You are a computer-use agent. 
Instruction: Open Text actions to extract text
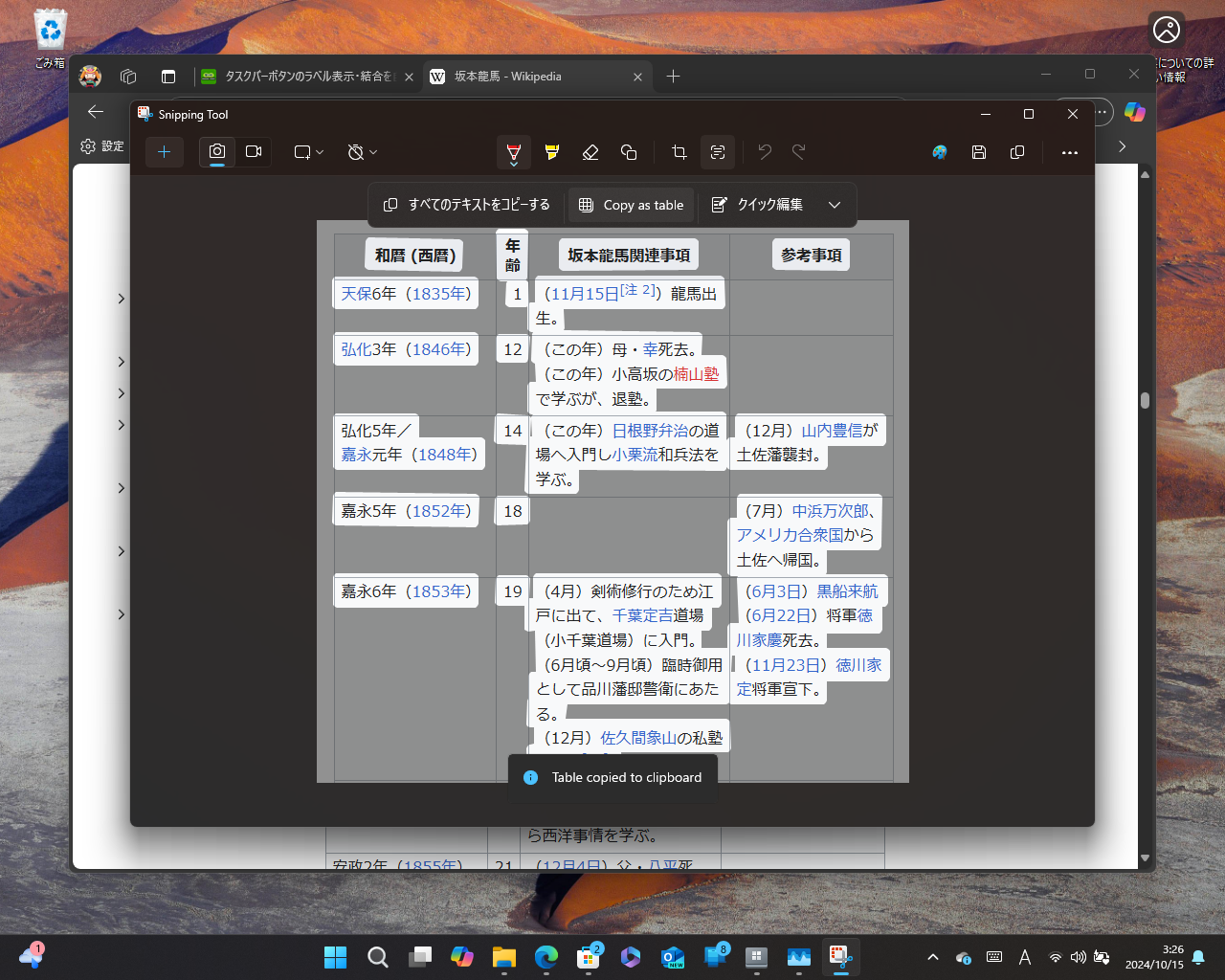pyautogui.click(x=718, y=151)
